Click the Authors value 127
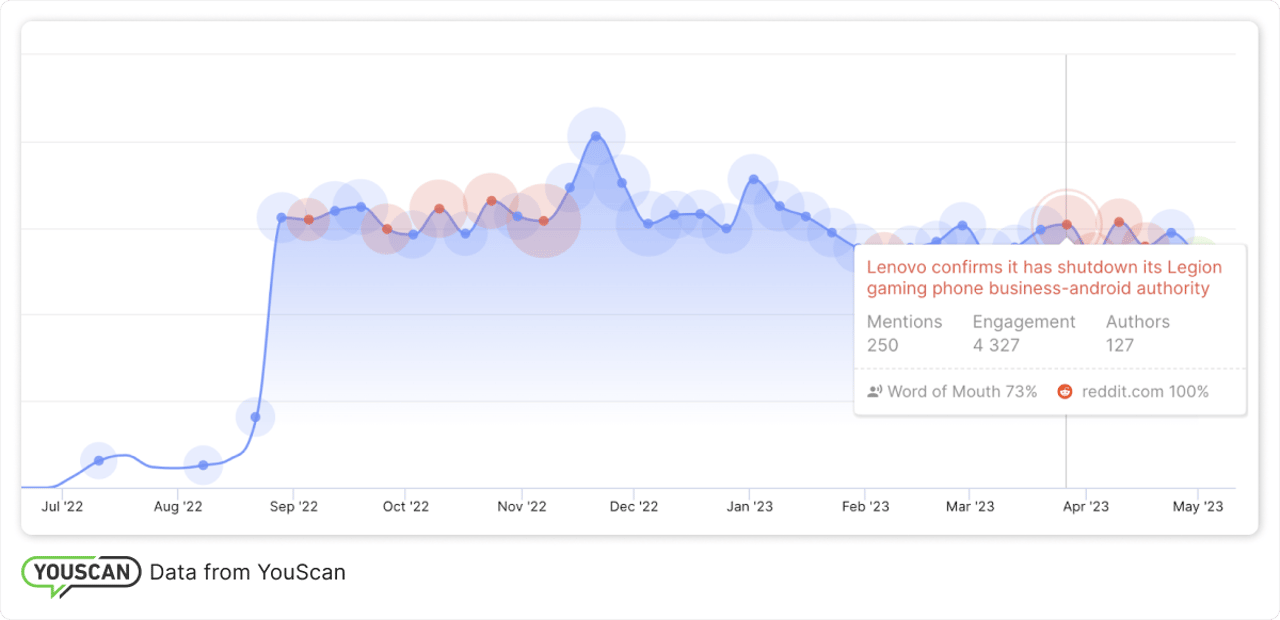Screen dimensions: 1280x620 pyautogui.click(x=1120, y=345)
